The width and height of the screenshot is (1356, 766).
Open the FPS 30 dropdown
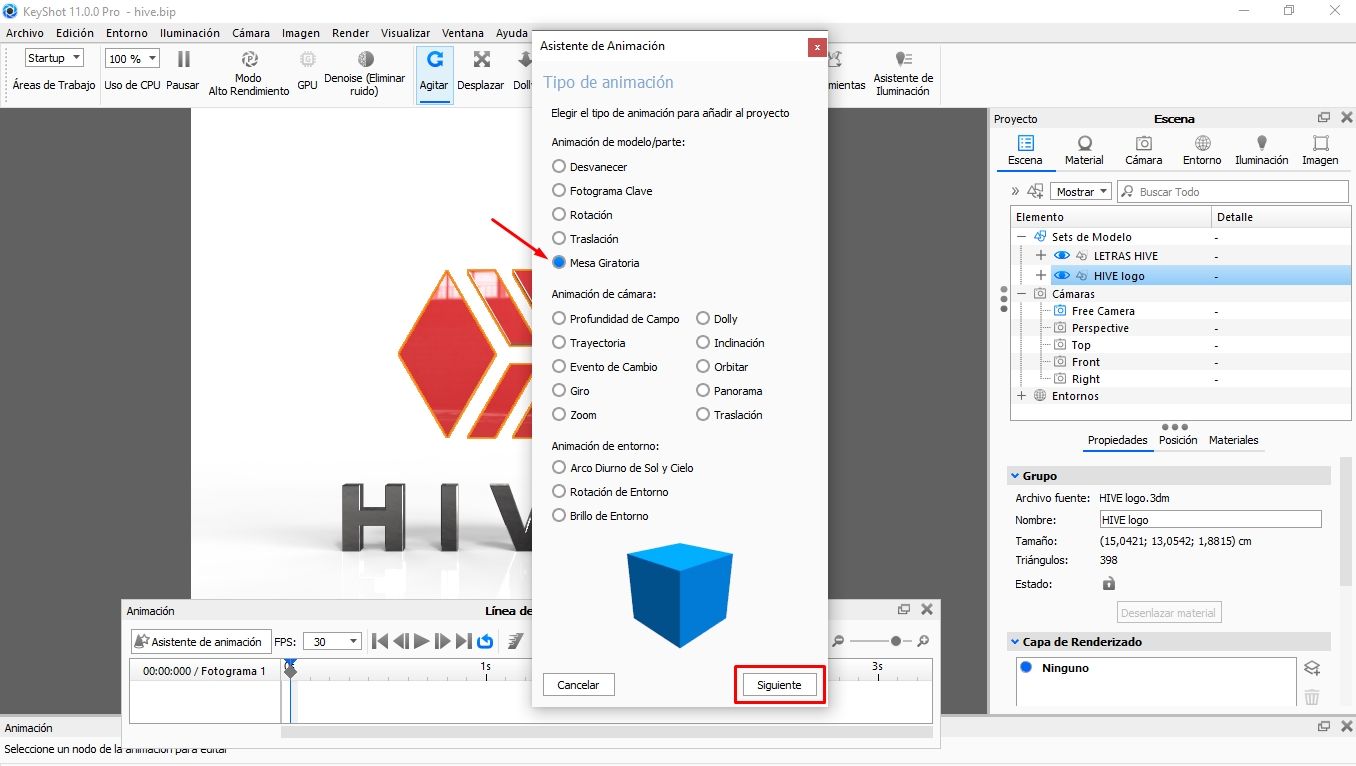[x=331, y=642]
